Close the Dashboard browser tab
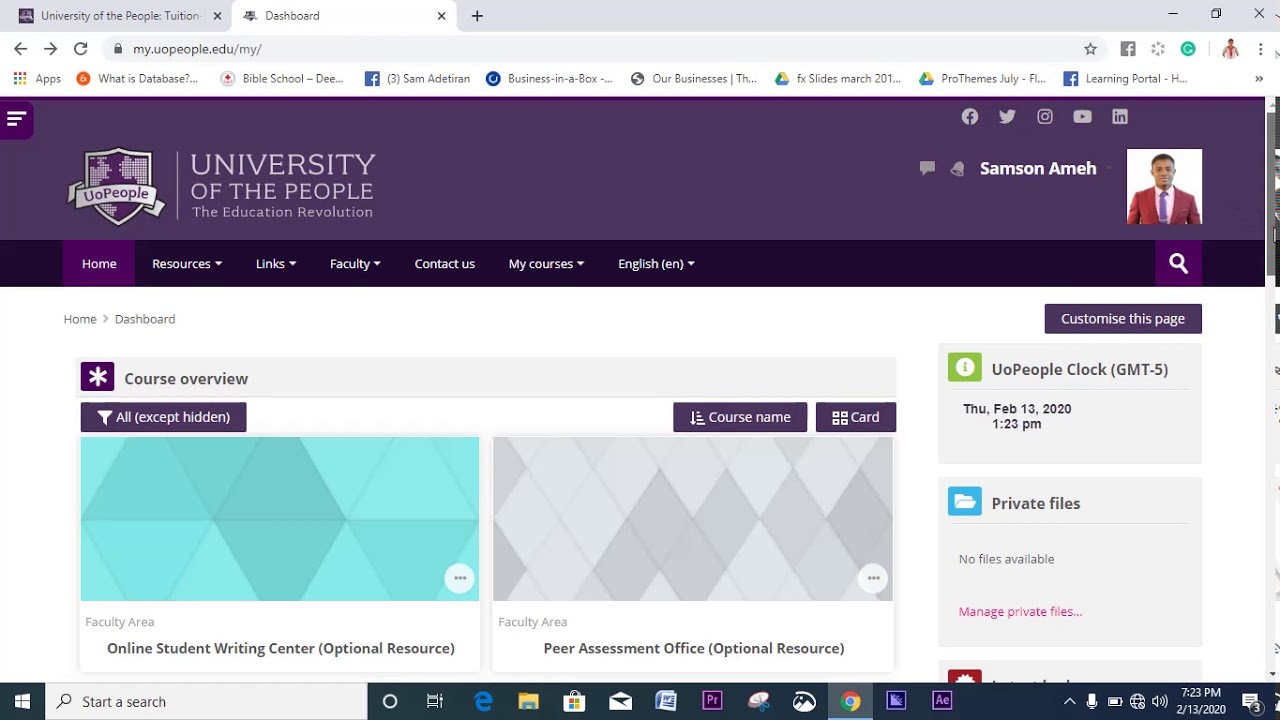 pos(442,16)
